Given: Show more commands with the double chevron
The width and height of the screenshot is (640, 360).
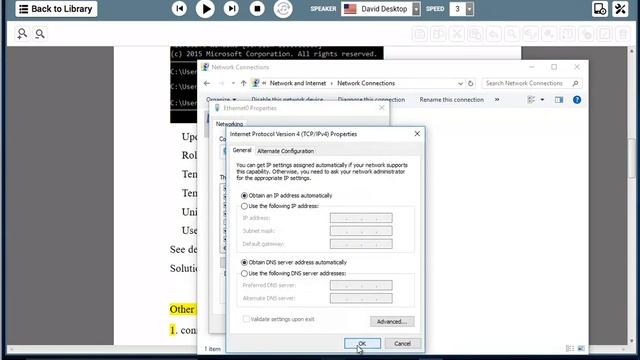Looking at the screenshot, I should pyautogui.click(x=497, y=100).
